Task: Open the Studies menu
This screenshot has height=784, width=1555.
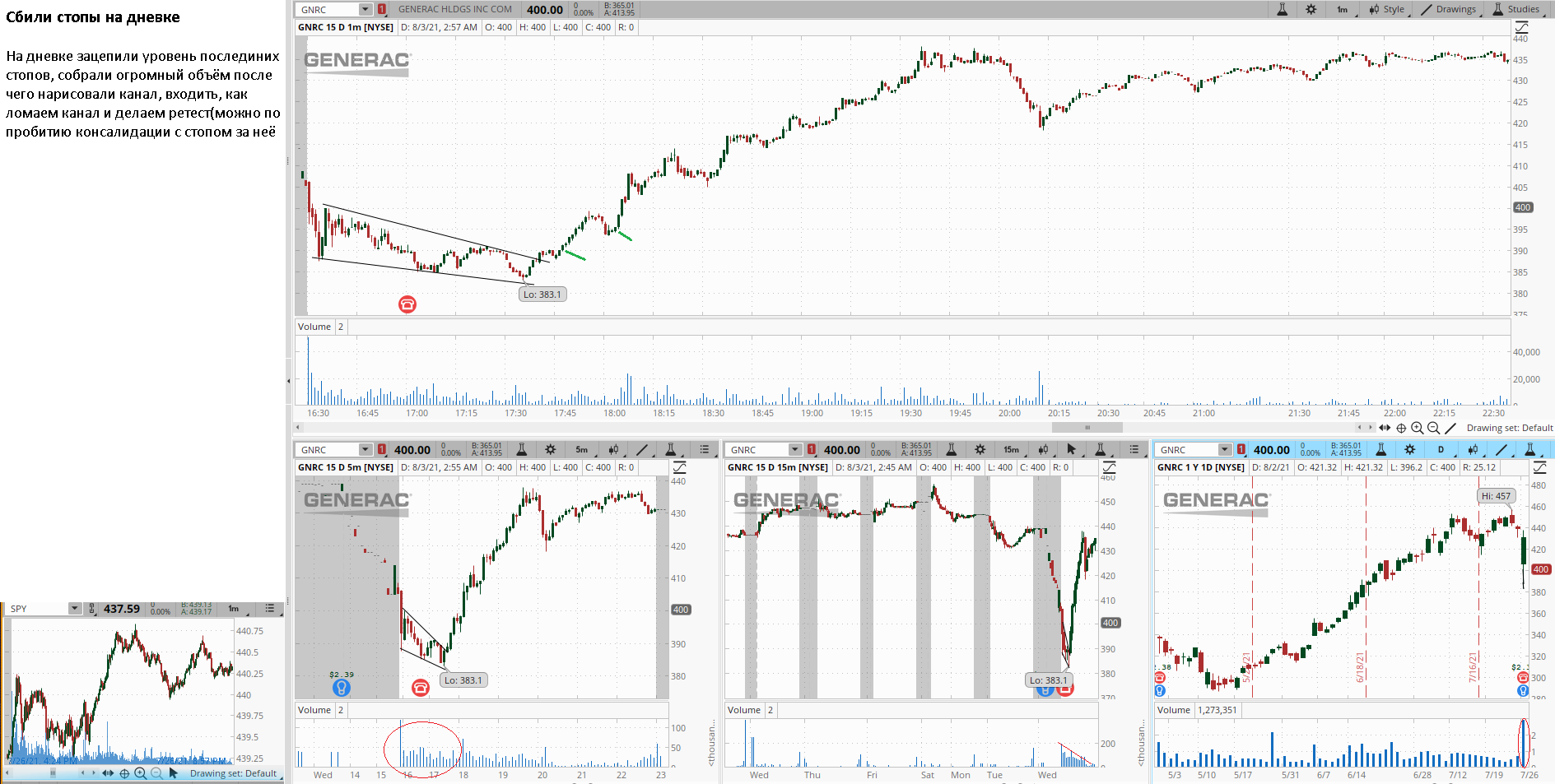Action: [1517, 10]
